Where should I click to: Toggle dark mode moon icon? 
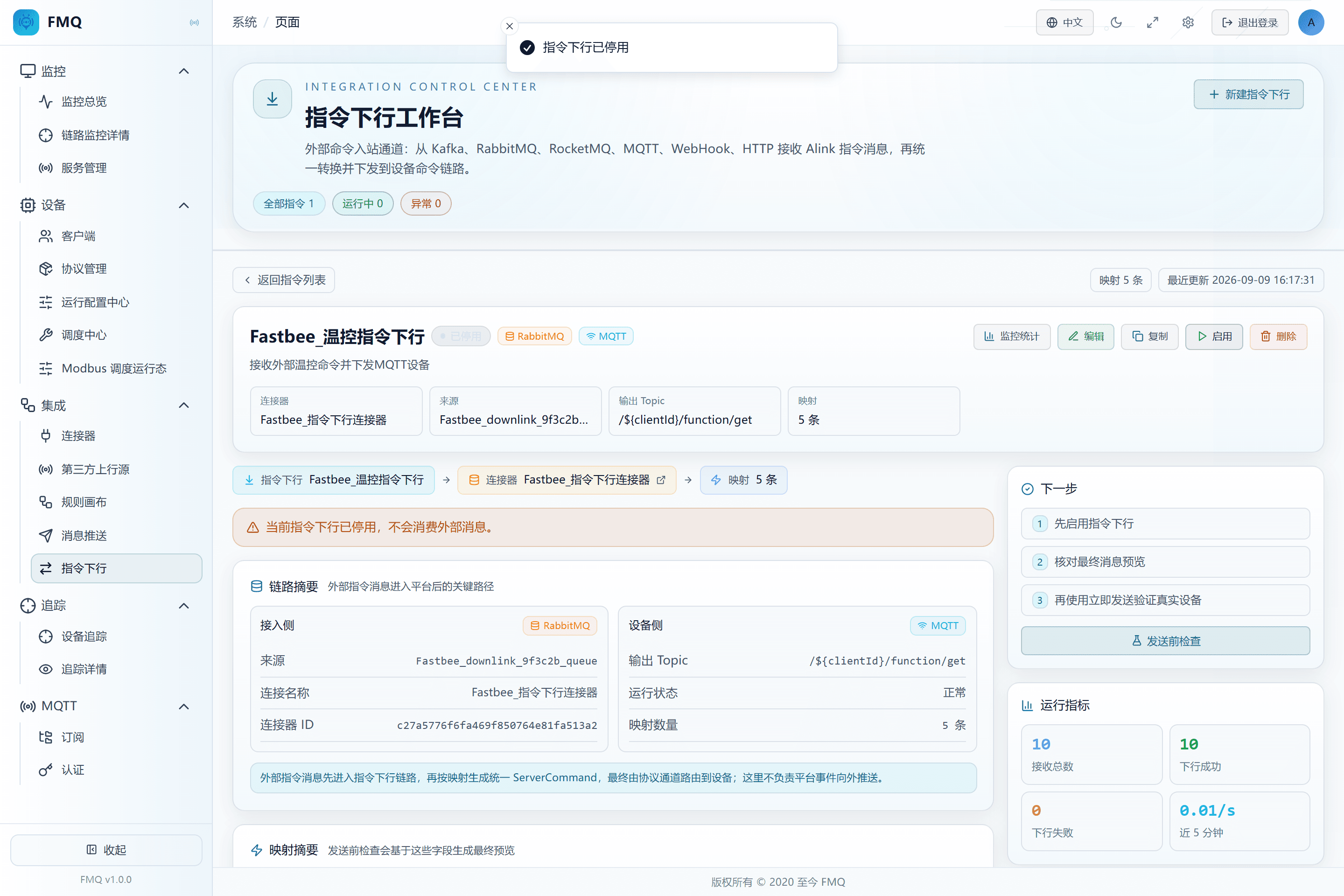click(x=1116, y=22)
